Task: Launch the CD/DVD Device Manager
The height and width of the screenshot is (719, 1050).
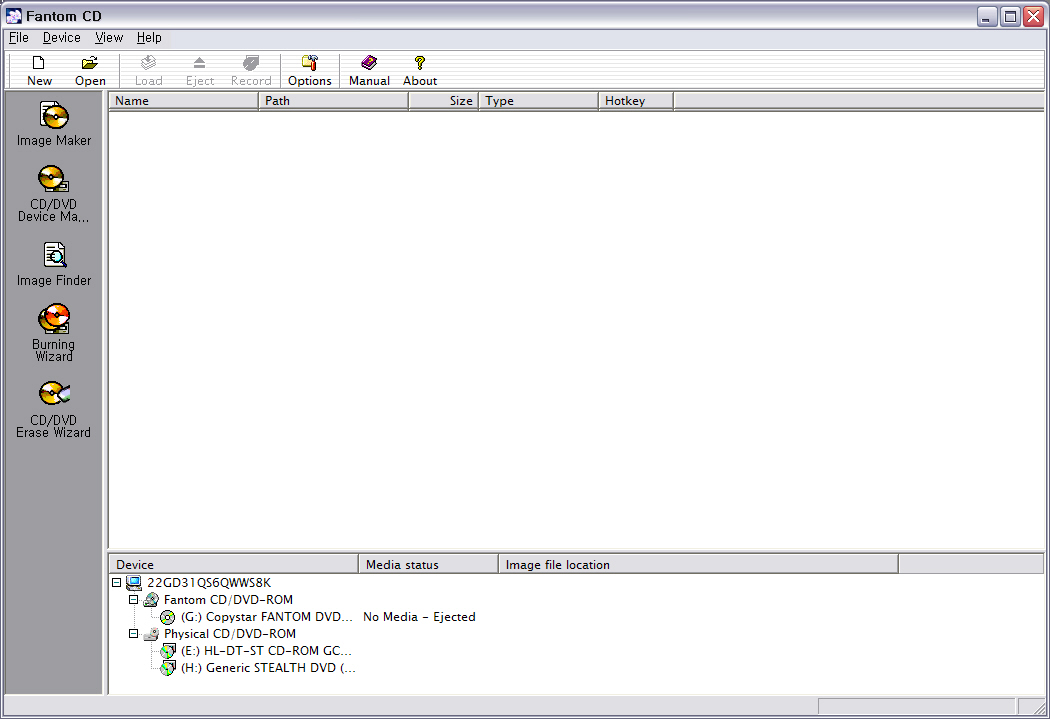Action: point(54,194)
